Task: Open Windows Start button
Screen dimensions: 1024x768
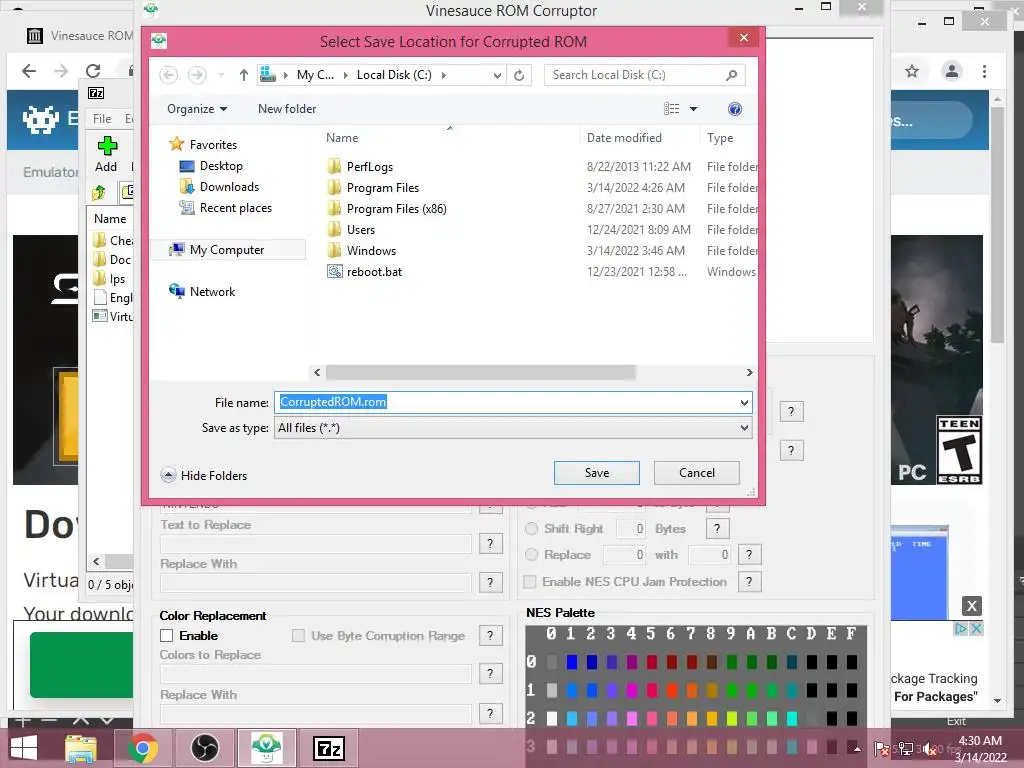Action: 24,748
